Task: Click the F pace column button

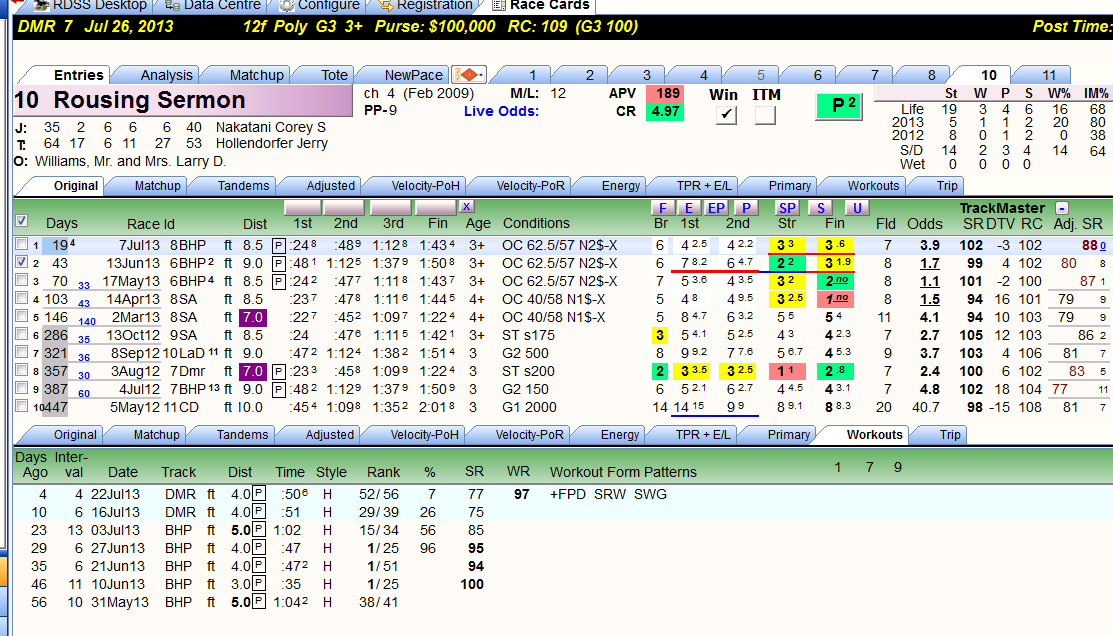Action: [662, 208]
